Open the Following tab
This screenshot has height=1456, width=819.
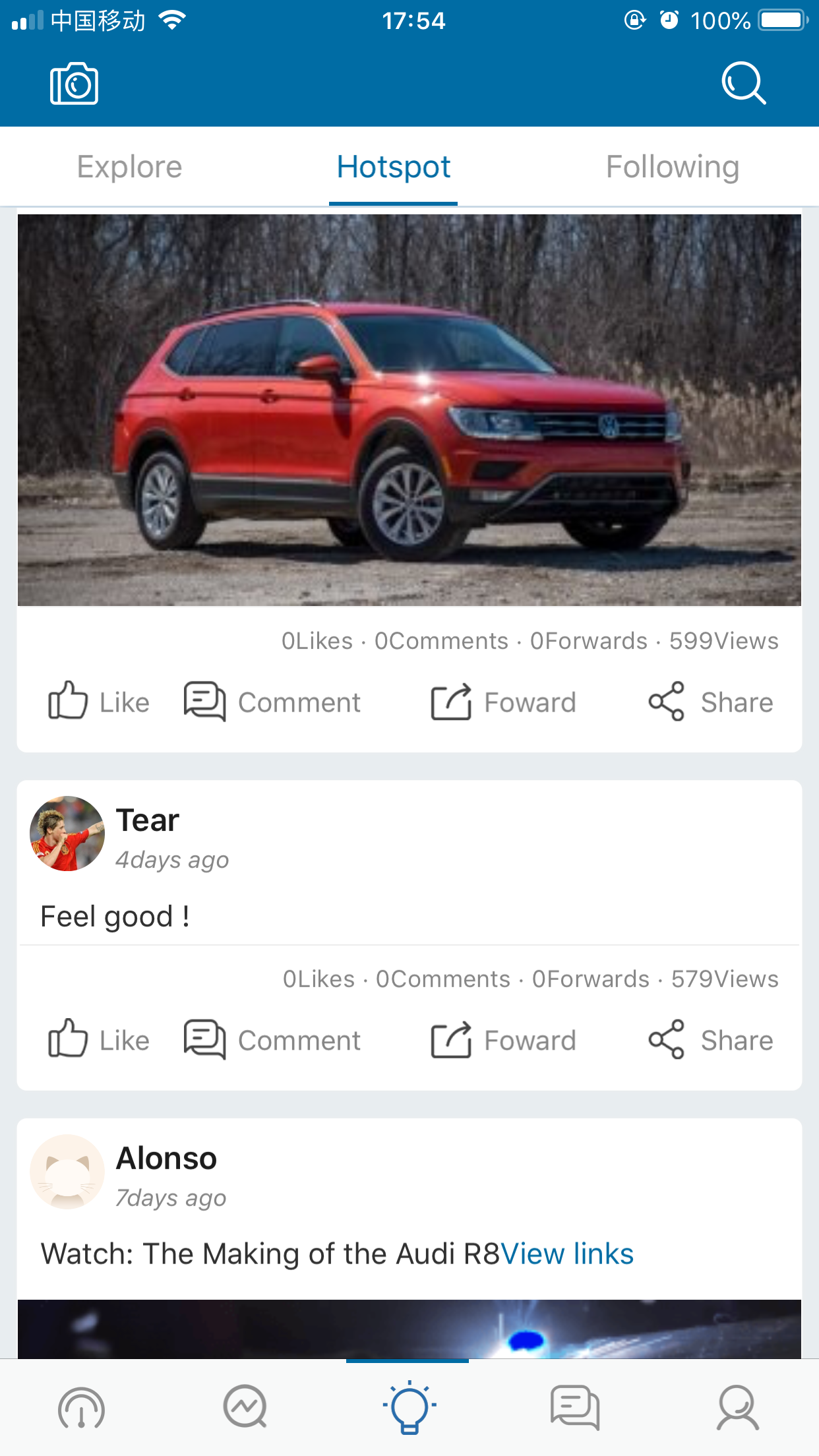pyautogui.click(x=672, y=167)
